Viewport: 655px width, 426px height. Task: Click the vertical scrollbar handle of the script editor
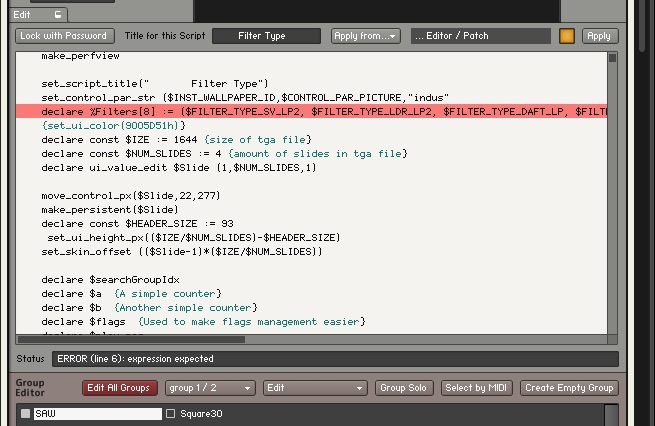click(612, 58)
